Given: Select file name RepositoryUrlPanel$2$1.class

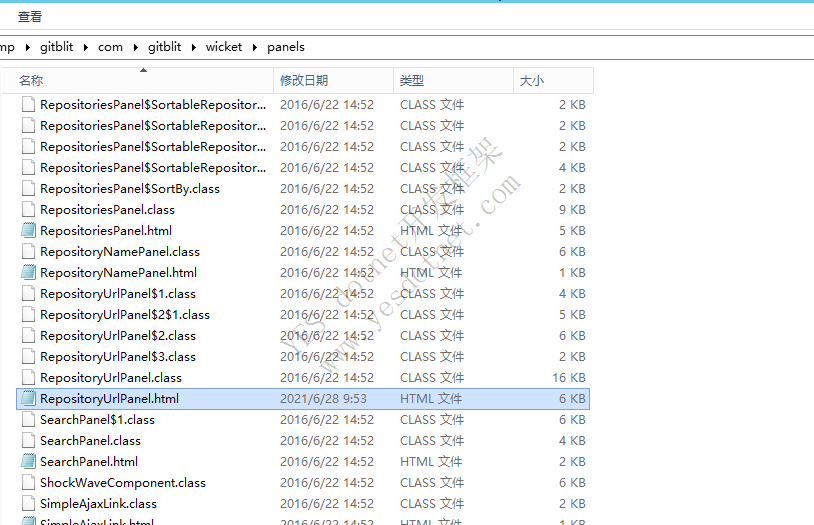Looking at the screenshot, I should [125, 315].
